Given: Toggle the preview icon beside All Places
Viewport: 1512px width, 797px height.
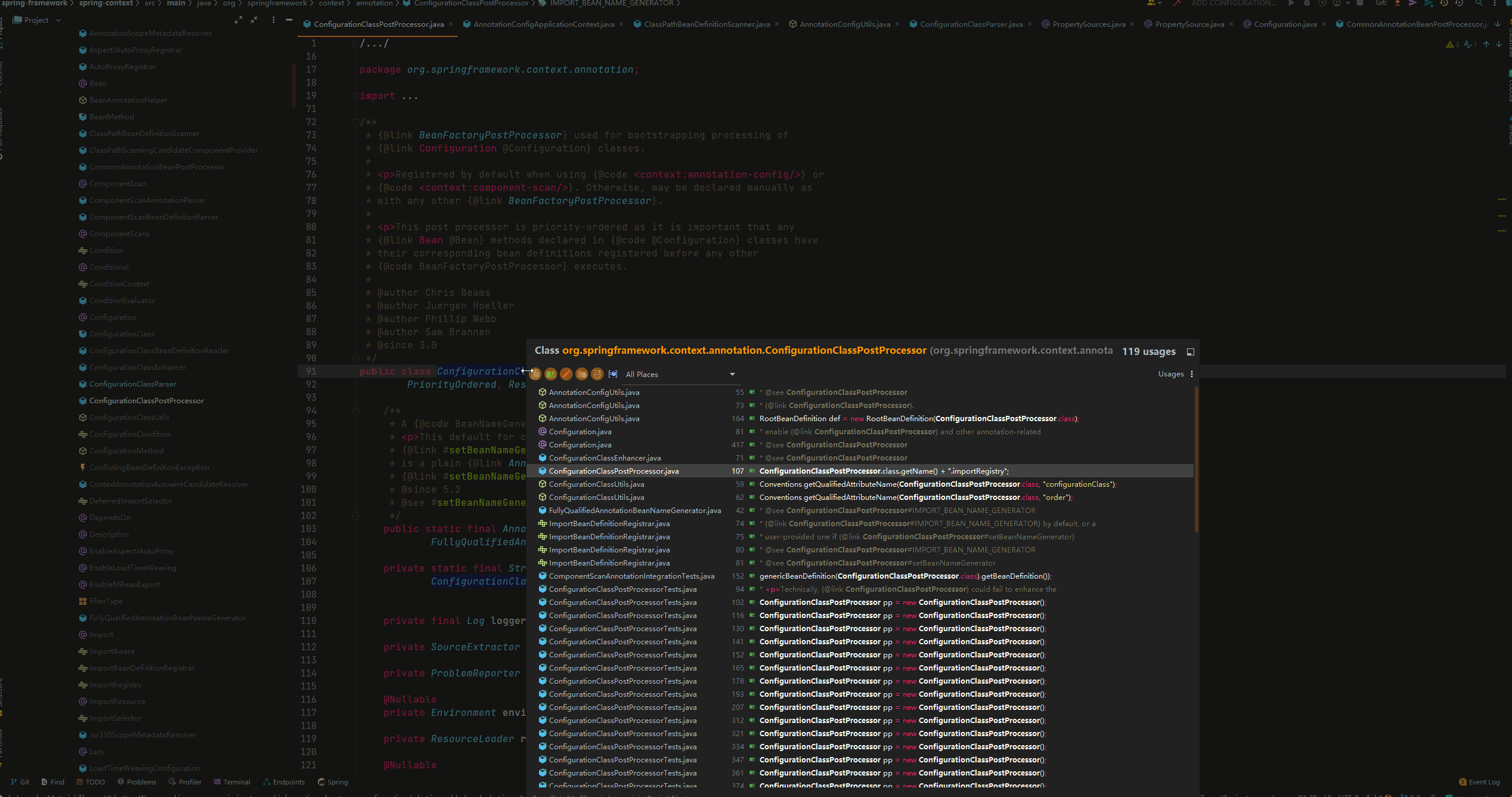Looking at the screenshot, I should pyautogui.click(x=612, y=374).
